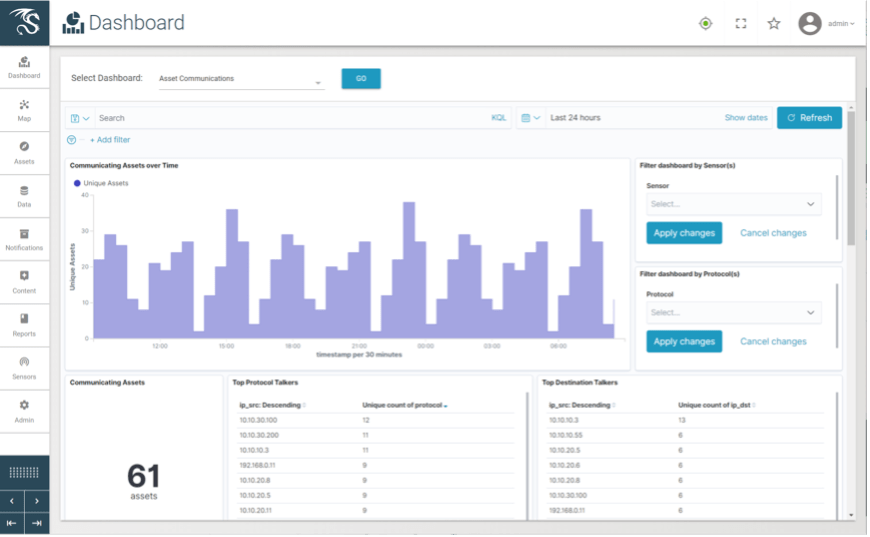Click the GO button

point(361,79)
